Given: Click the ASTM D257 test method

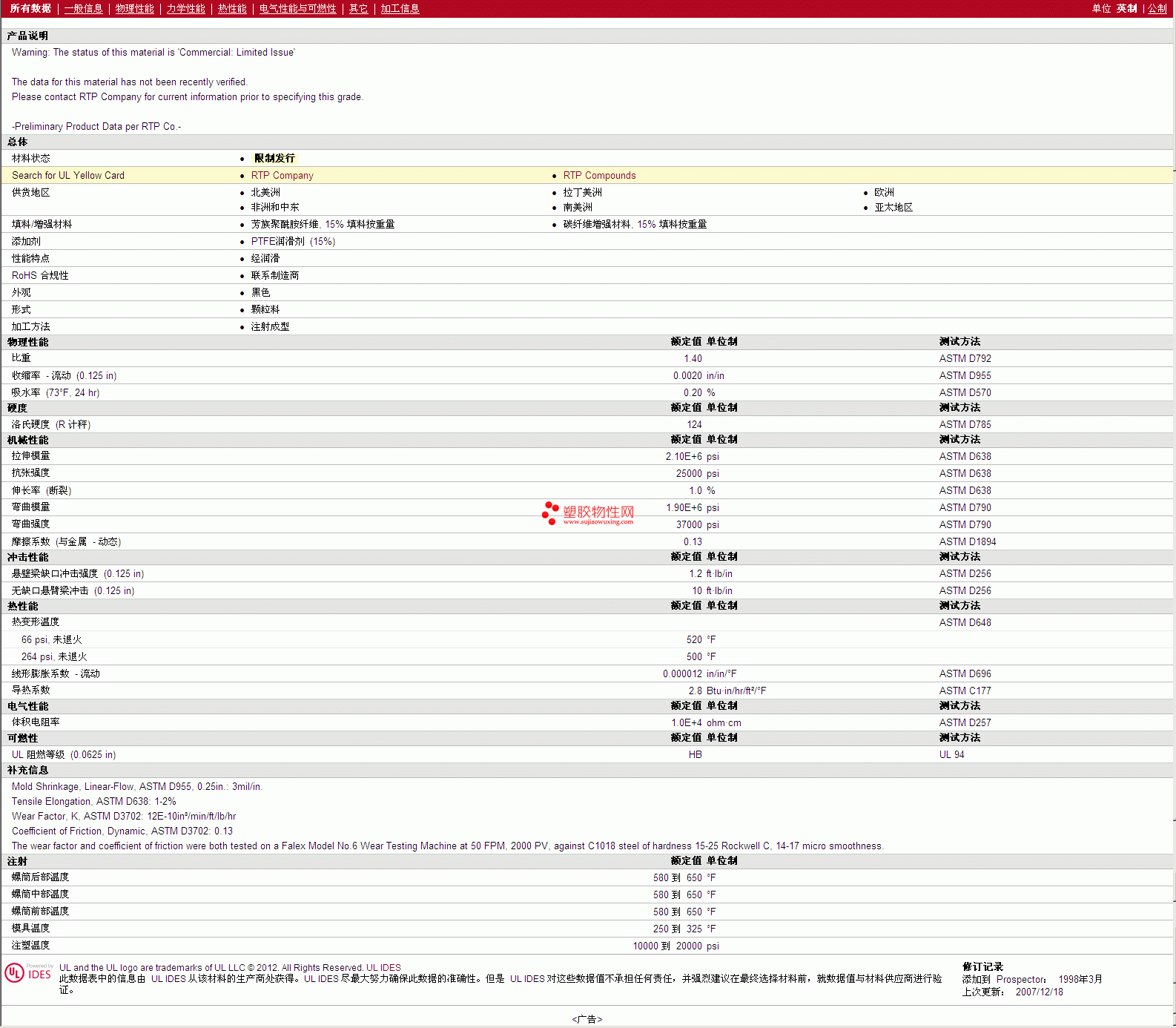Looking at the screenshot, I should (965, 723).
